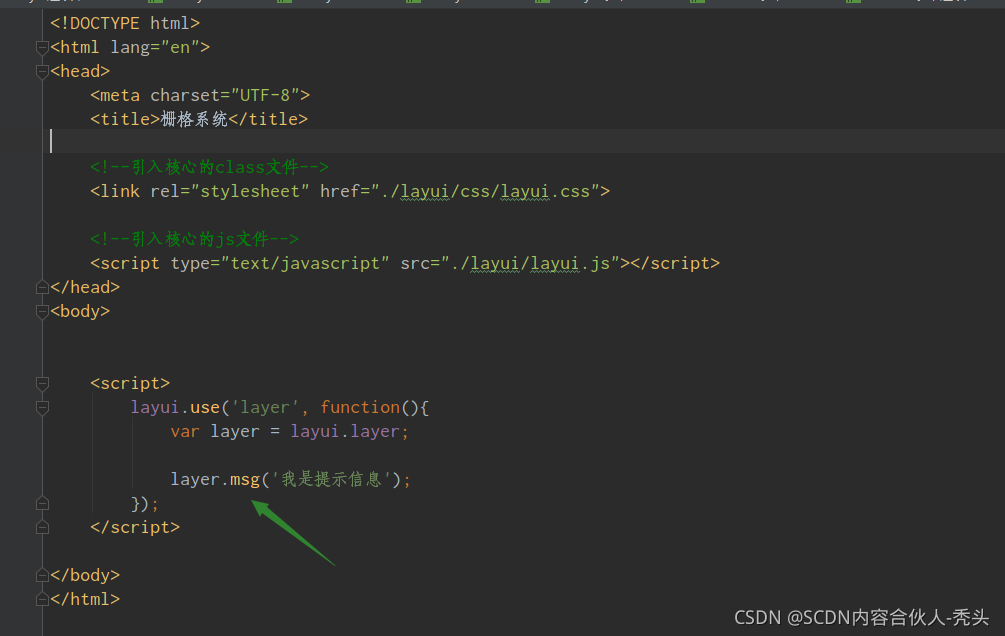This screenshot has height=636, width=1005.
Task: Click the meta tag name
Action: (120, 96)
